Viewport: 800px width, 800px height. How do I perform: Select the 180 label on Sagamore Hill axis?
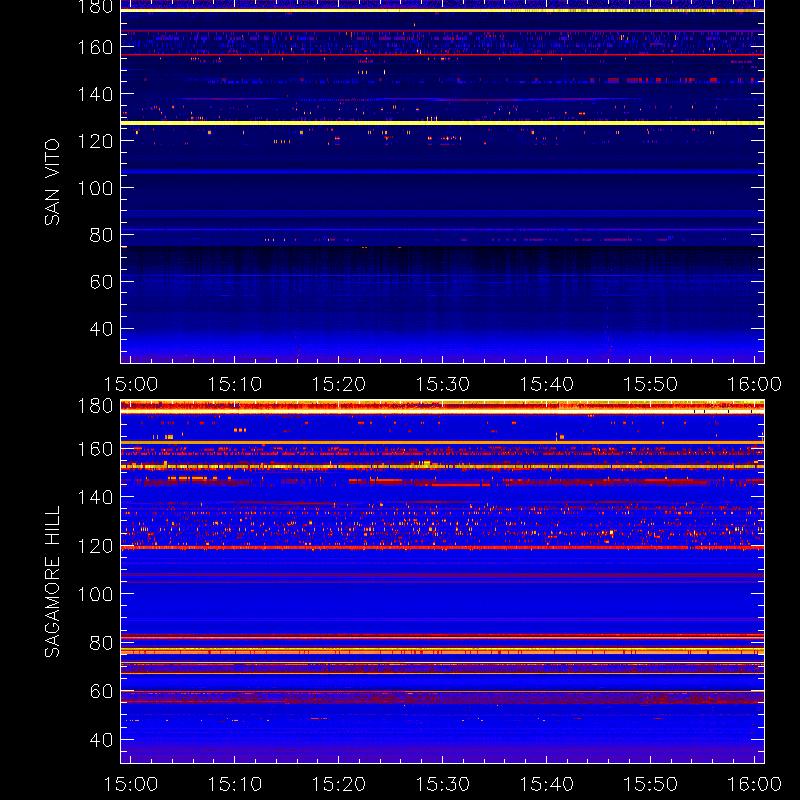point(95,406)
